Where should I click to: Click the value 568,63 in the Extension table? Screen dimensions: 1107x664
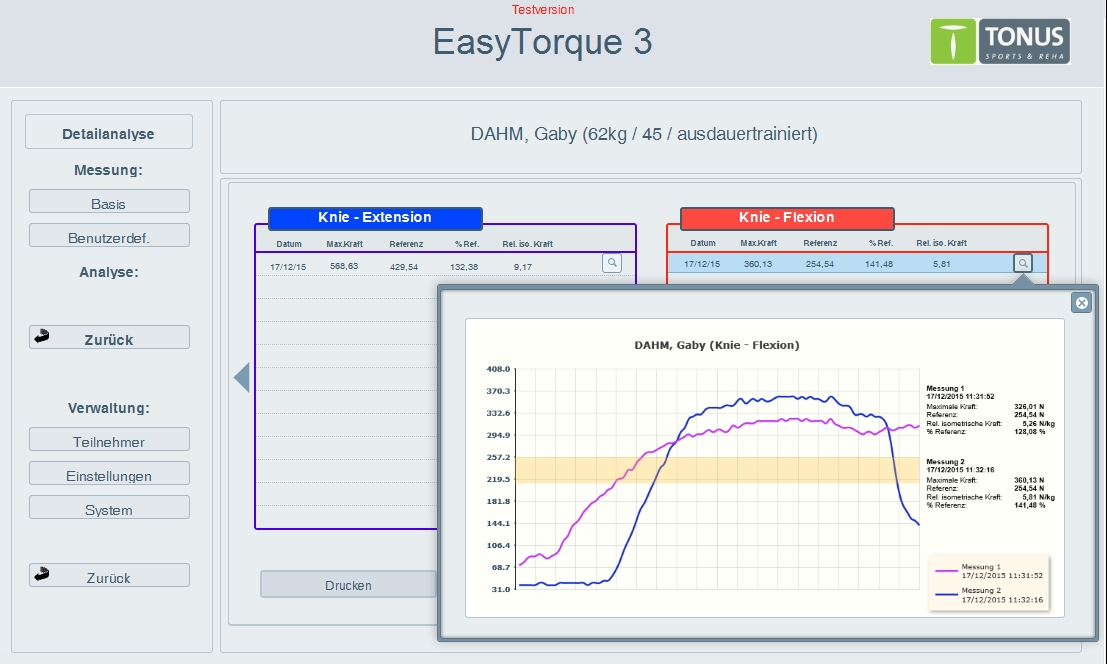coord(344,266)
